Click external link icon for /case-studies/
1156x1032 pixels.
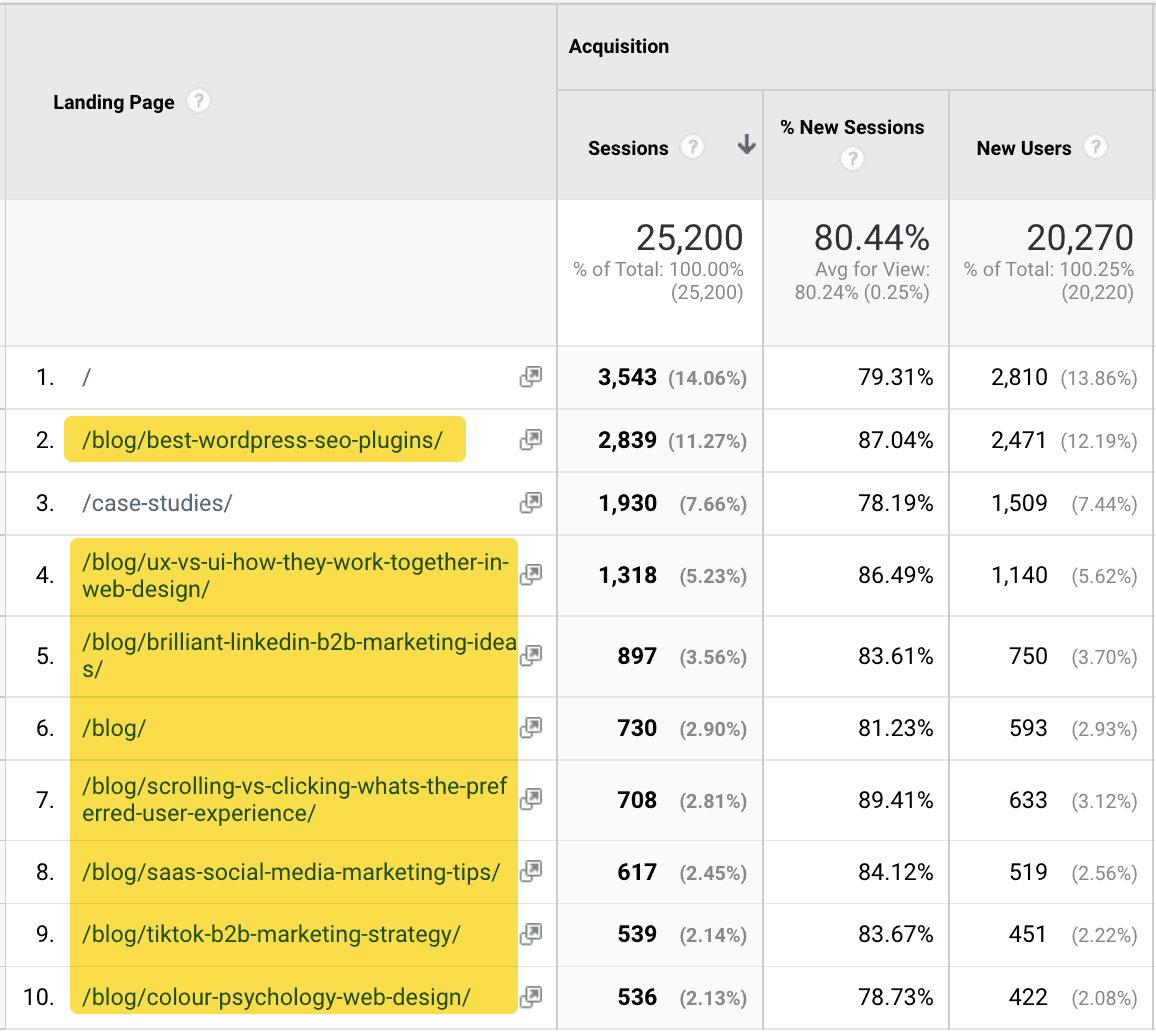click(x=530, y=503)
